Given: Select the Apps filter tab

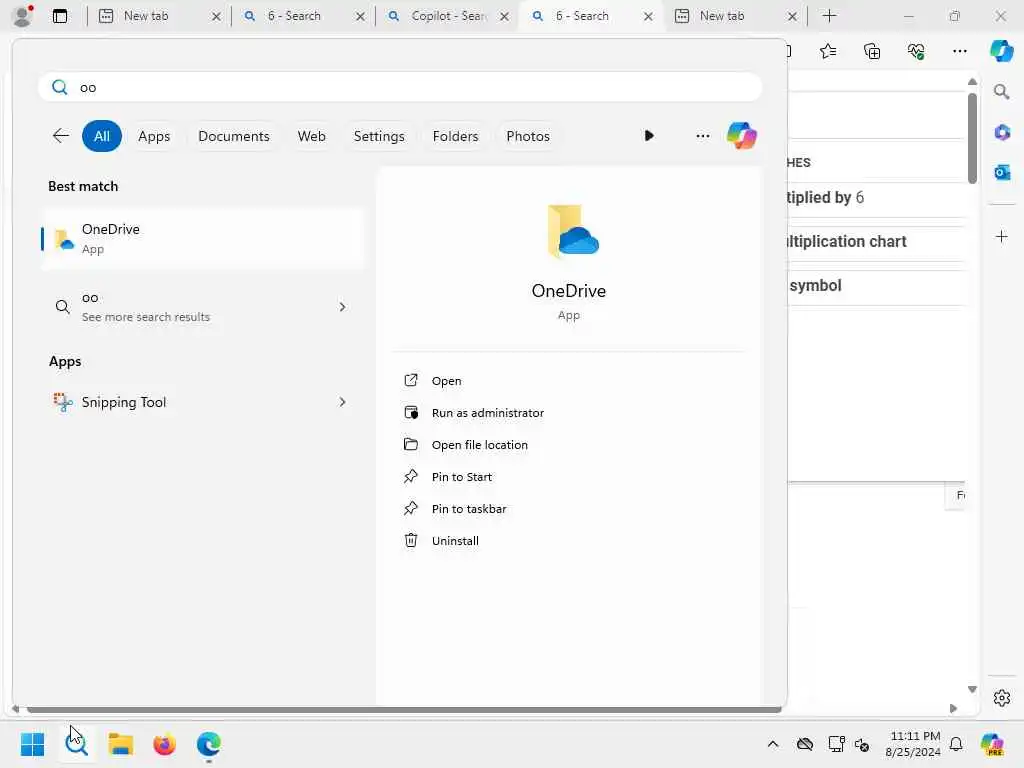Looking at the screenshot, I should coord(154,136).
